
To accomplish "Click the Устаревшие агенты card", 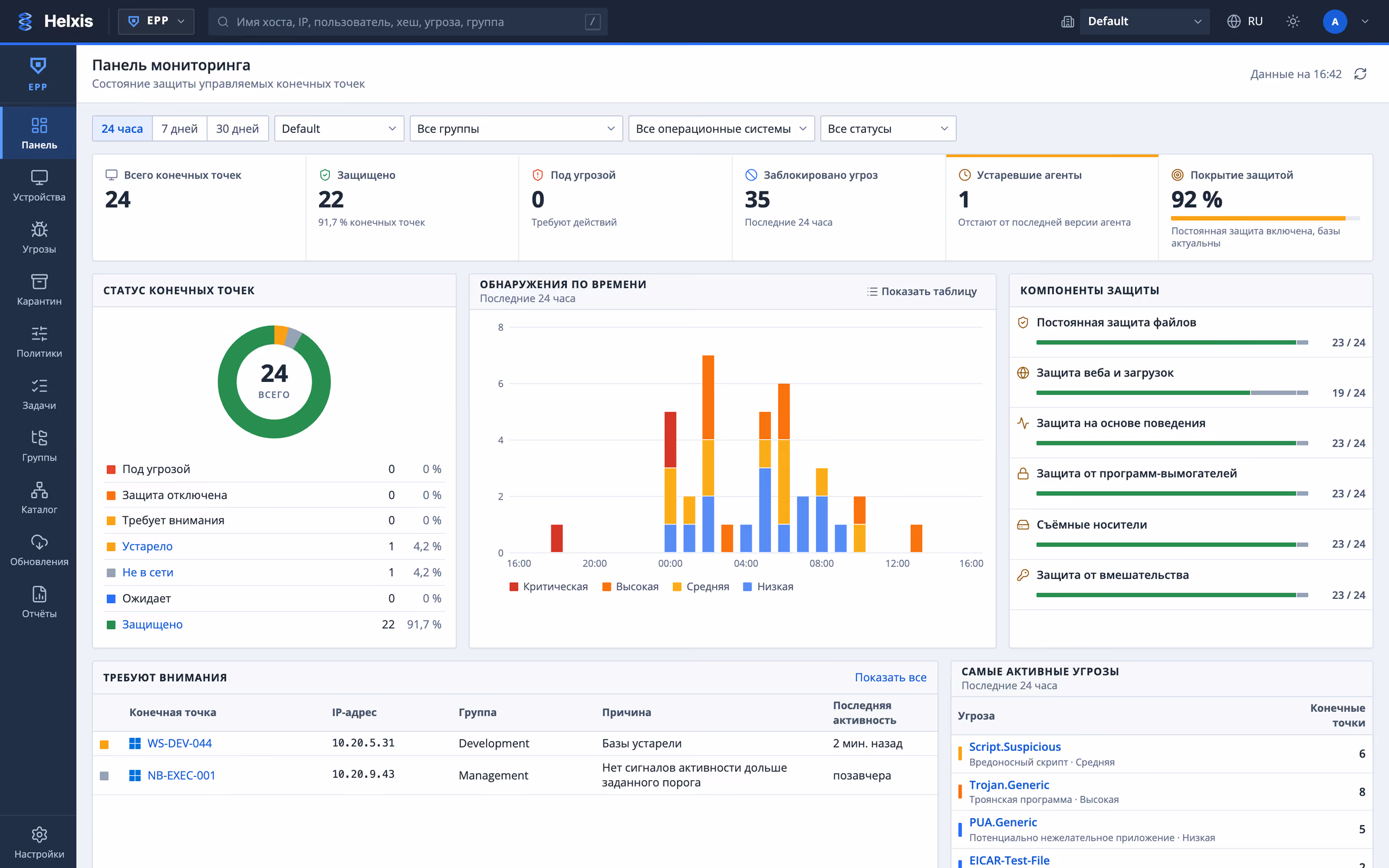I will tap(1052, 207).
